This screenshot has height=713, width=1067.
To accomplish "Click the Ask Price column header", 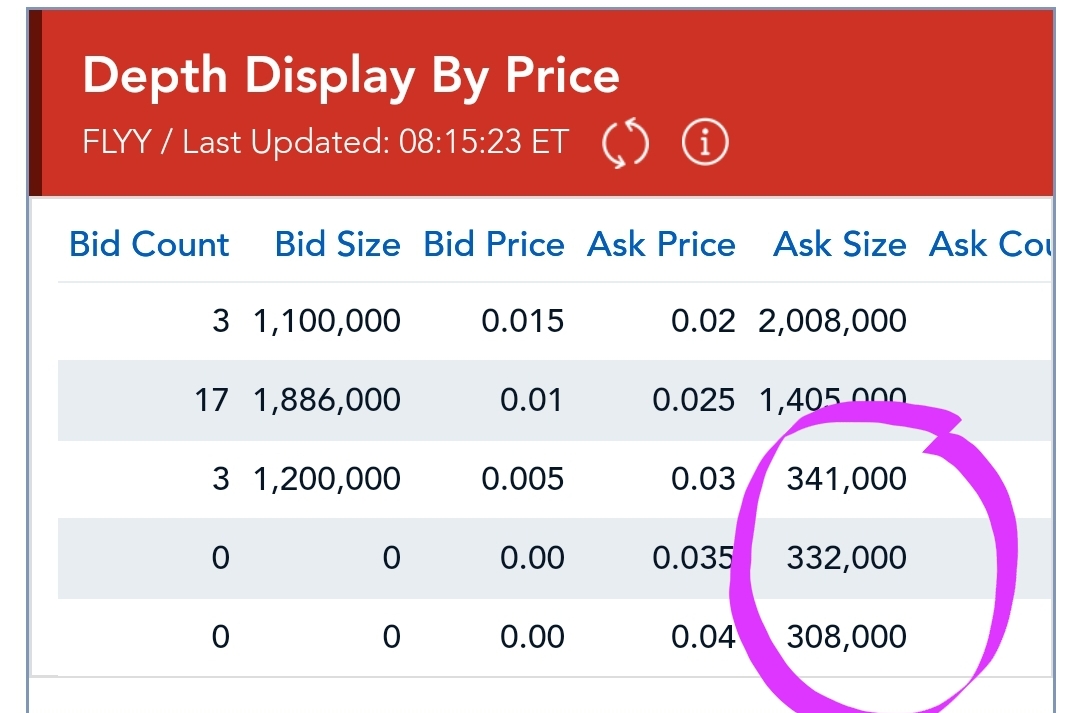I will pos(661,245).
